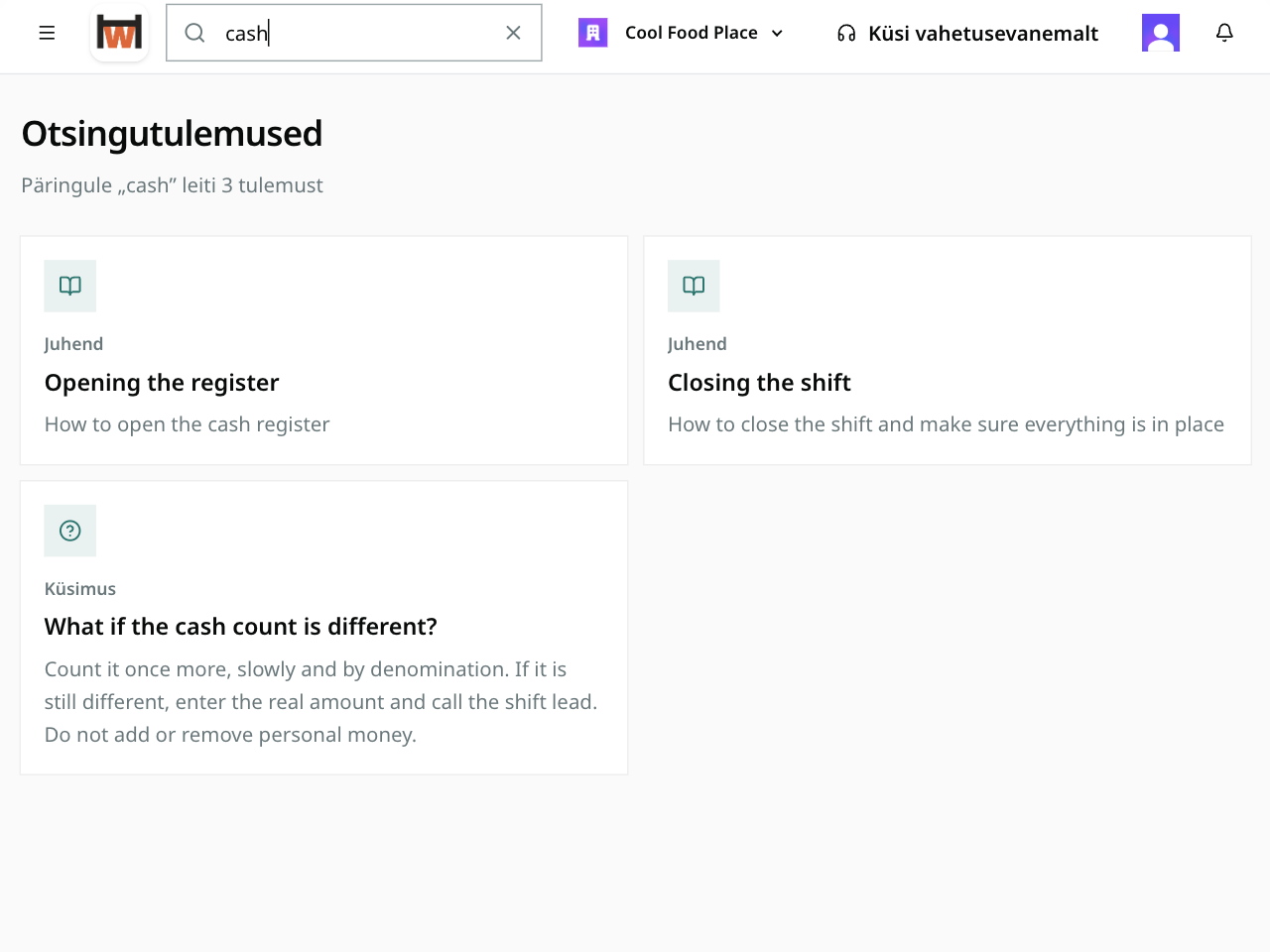Open the hamburger menu
Screen dimensions: 1270x952
coord(47,33)
